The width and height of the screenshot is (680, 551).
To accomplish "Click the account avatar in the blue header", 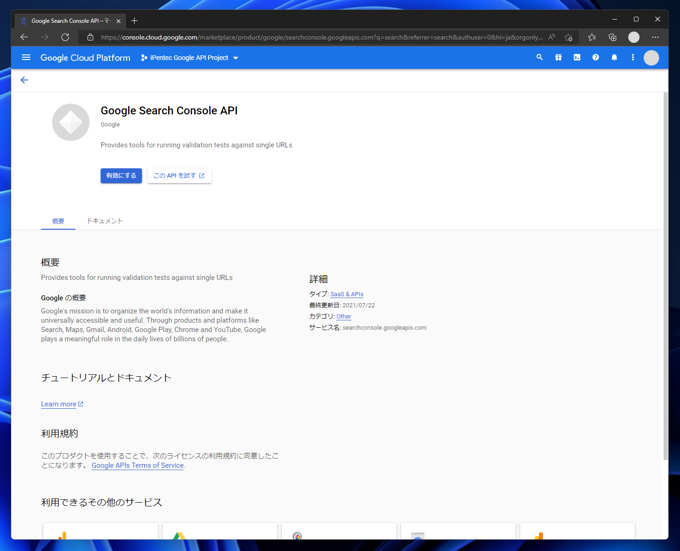I will coord(651,58).
